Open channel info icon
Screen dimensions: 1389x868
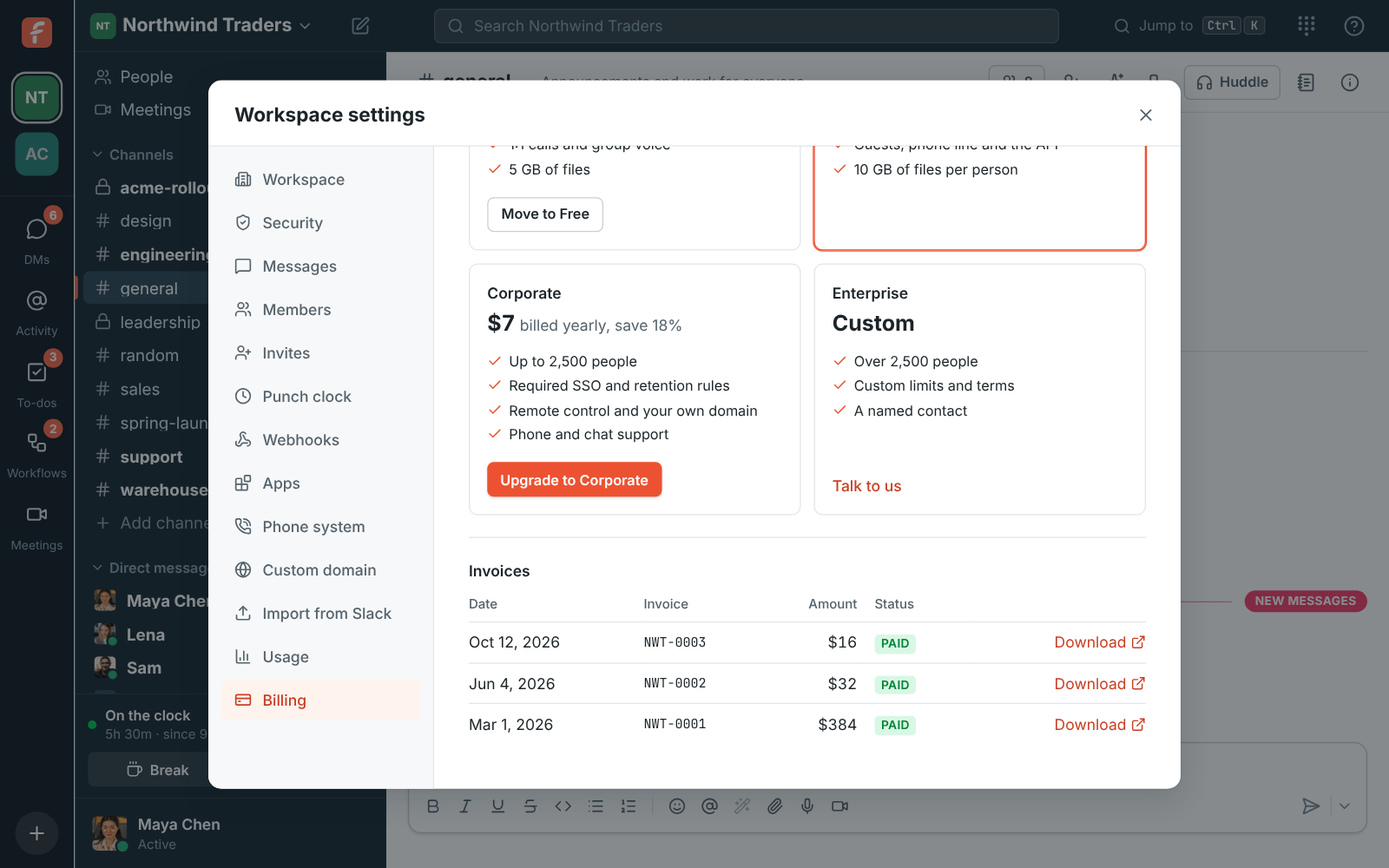coord(1350,82)
